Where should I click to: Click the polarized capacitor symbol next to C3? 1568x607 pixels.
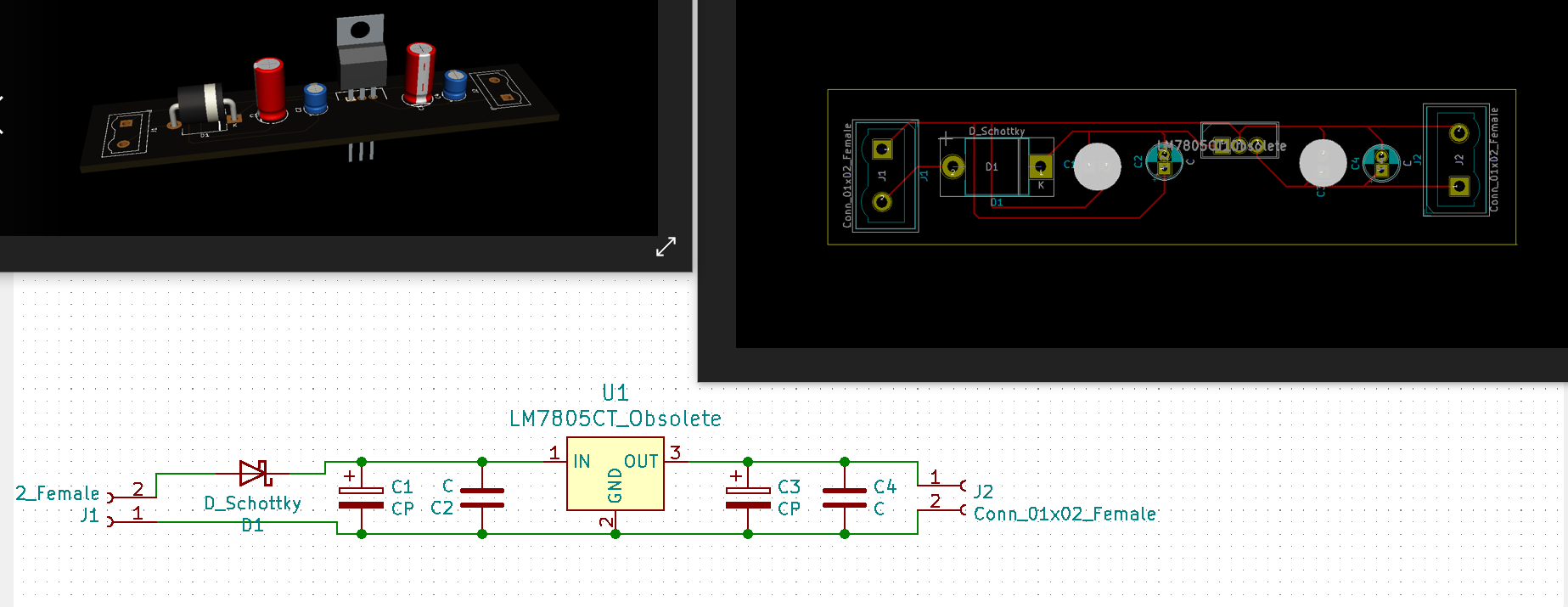click(x=748, y=497)
